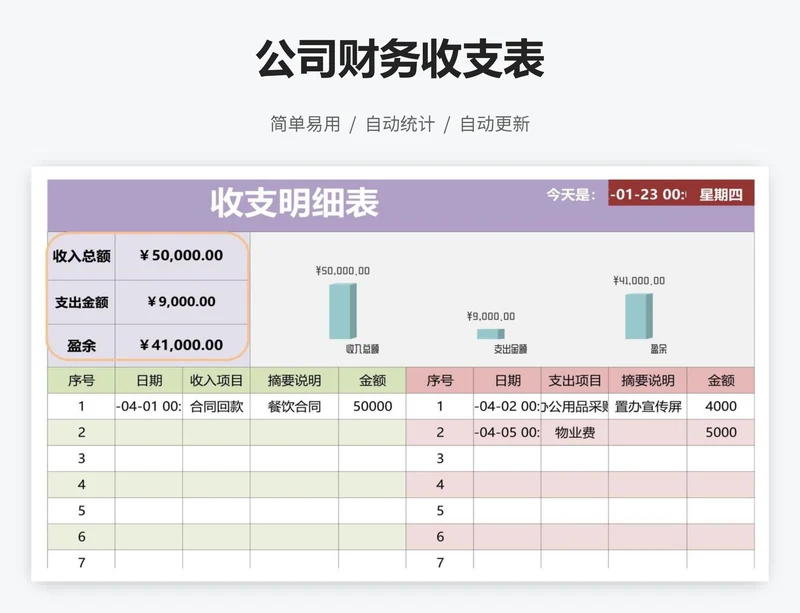Select the expense date cell -04-05 00:
This screenshot has height=613, width=800.
[508, 432]
